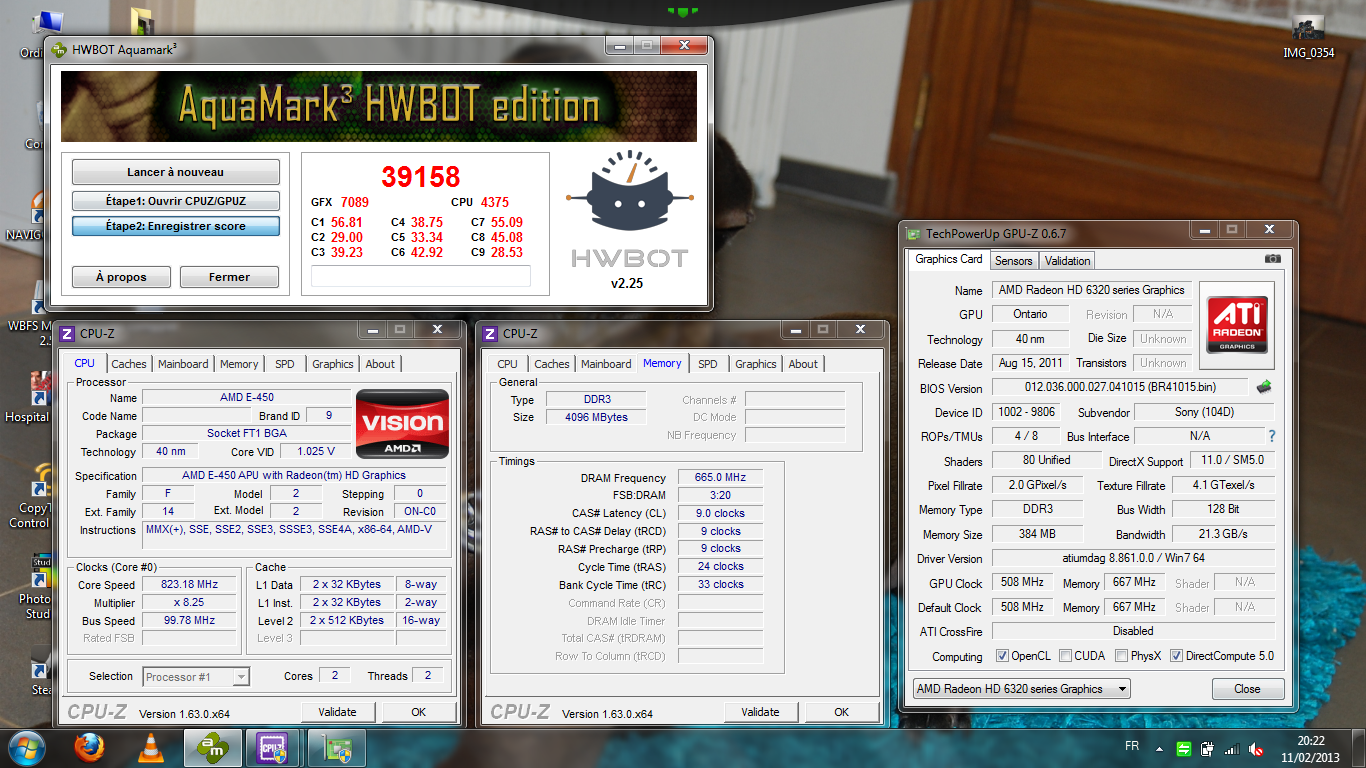
Task: Select the CPU-Z taskbar button
Action: [x=274, y=747]
